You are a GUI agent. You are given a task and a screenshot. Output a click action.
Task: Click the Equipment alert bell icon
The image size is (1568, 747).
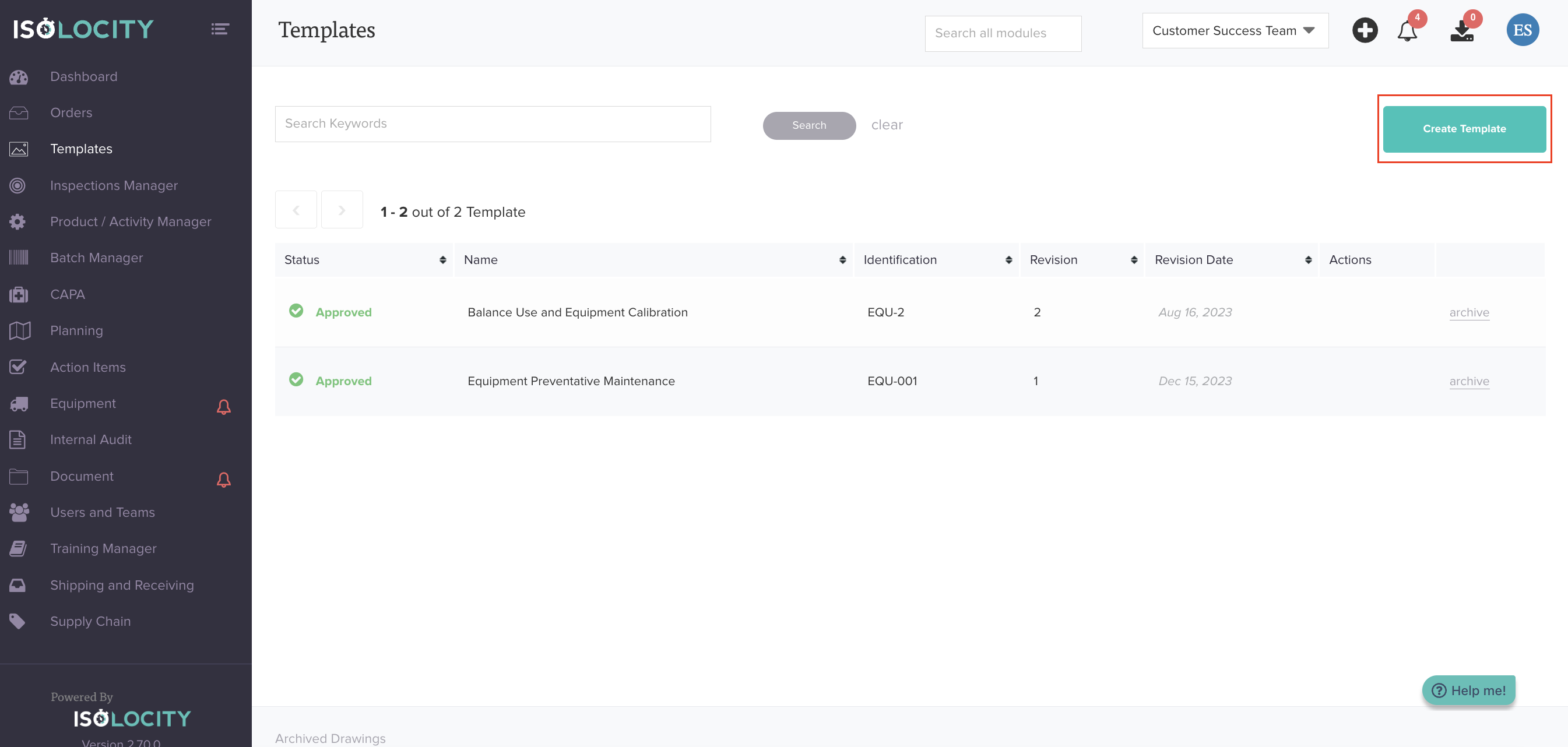point(223,406)
